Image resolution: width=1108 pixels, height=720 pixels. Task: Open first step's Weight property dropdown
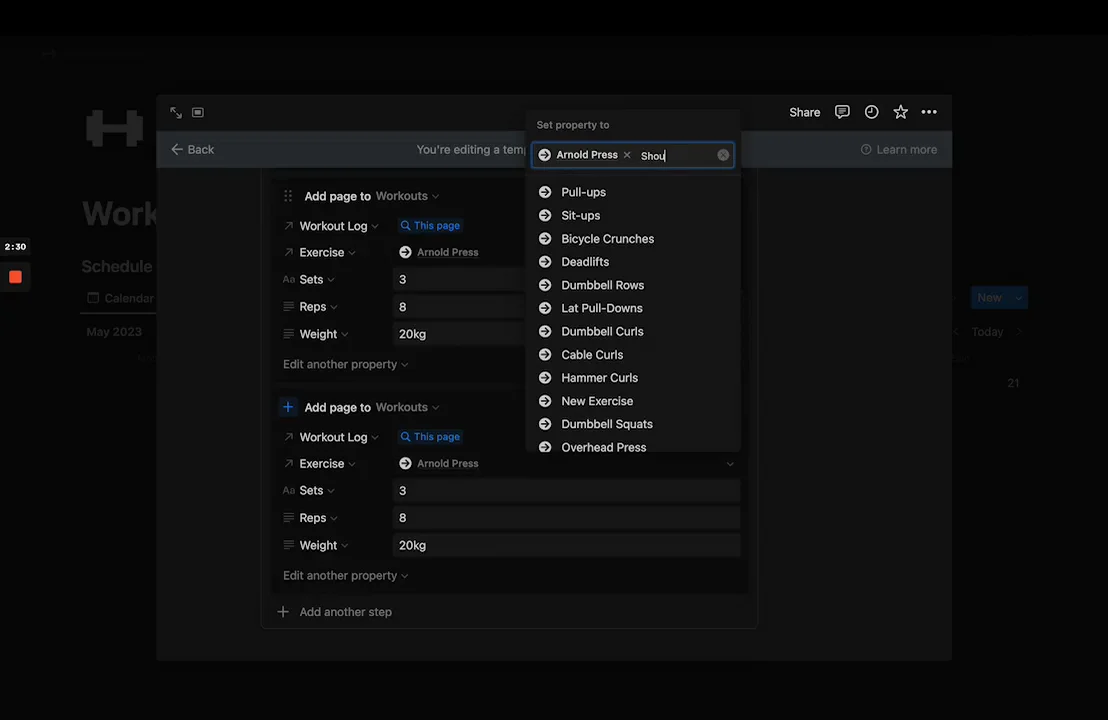pos(324,334)
